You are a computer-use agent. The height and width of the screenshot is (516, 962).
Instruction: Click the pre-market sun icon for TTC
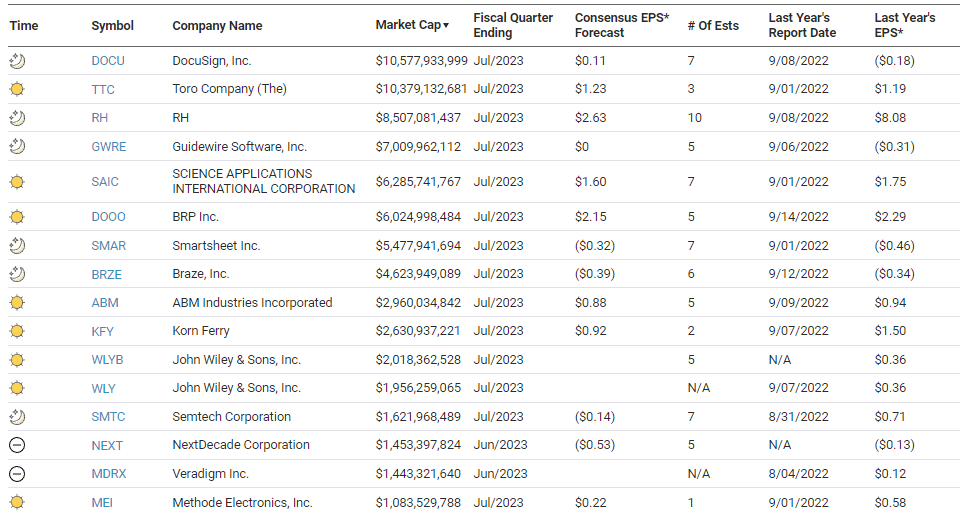click(x=17, y=89)
